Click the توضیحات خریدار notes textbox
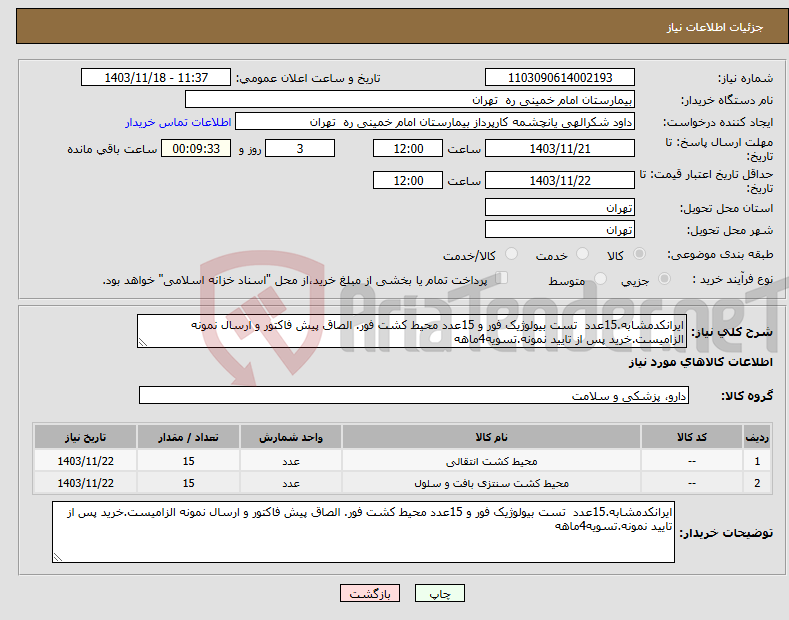This screenshot has height=620, width=789. pos(363,532)
